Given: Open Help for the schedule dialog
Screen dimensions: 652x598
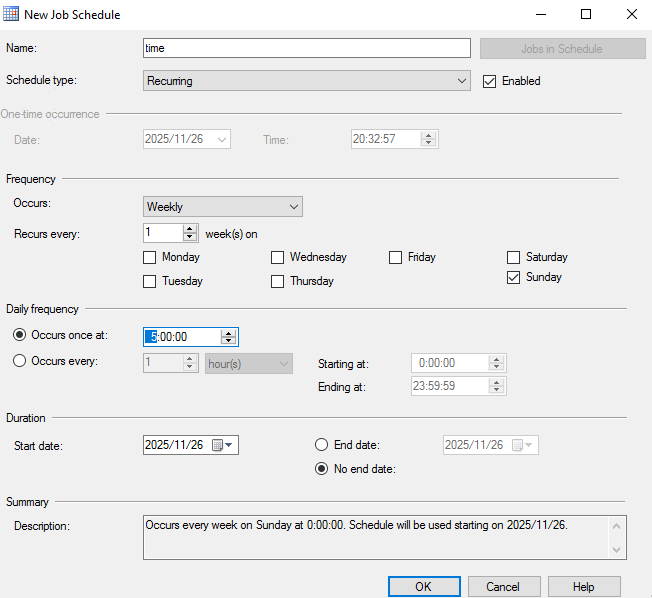Looking at the screenshot, I should pos(583,587).
